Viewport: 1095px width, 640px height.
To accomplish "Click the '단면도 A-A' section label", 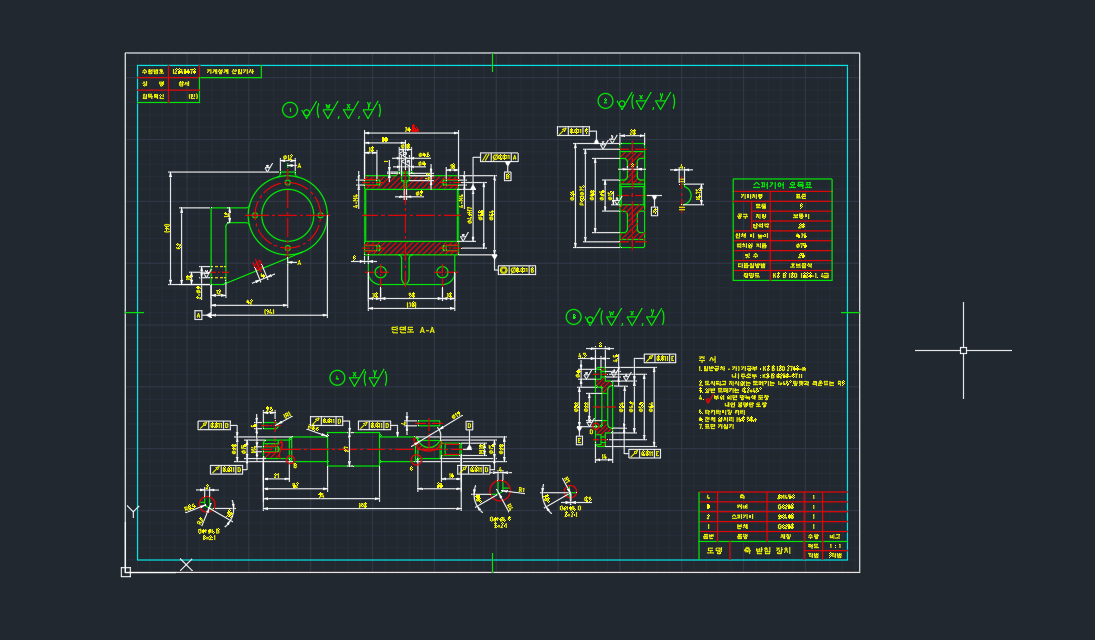I will 413,330.
